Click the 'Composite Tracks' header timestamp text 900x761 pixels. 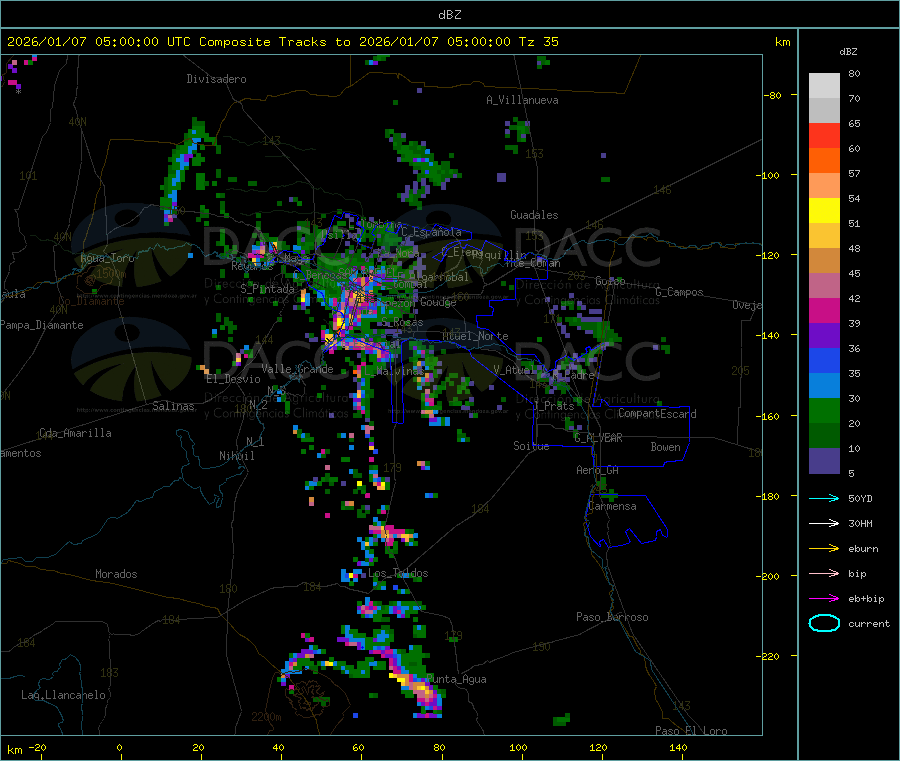click(x=282, y=42)
